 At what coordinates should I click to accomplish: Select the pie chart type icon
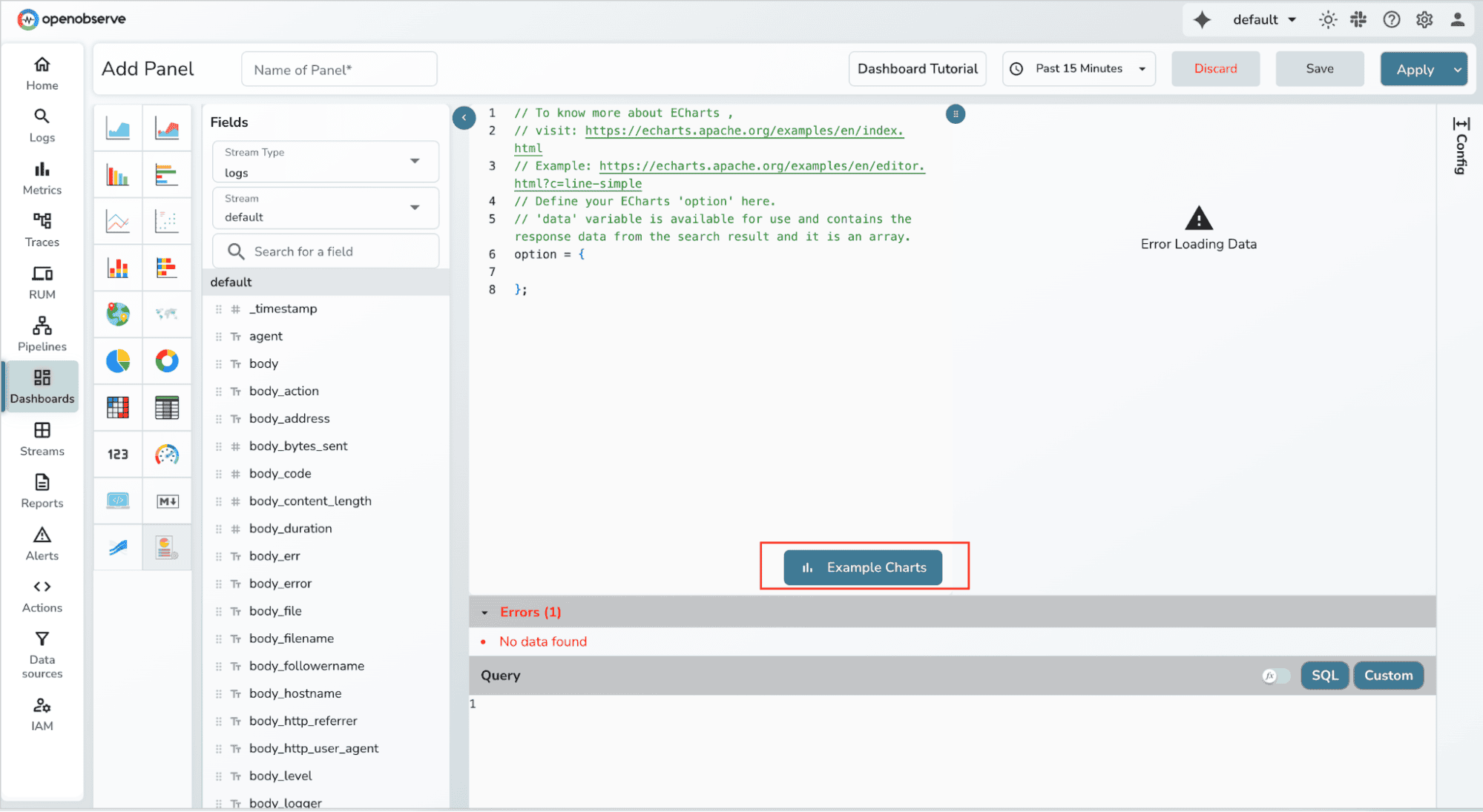[118, 361]
